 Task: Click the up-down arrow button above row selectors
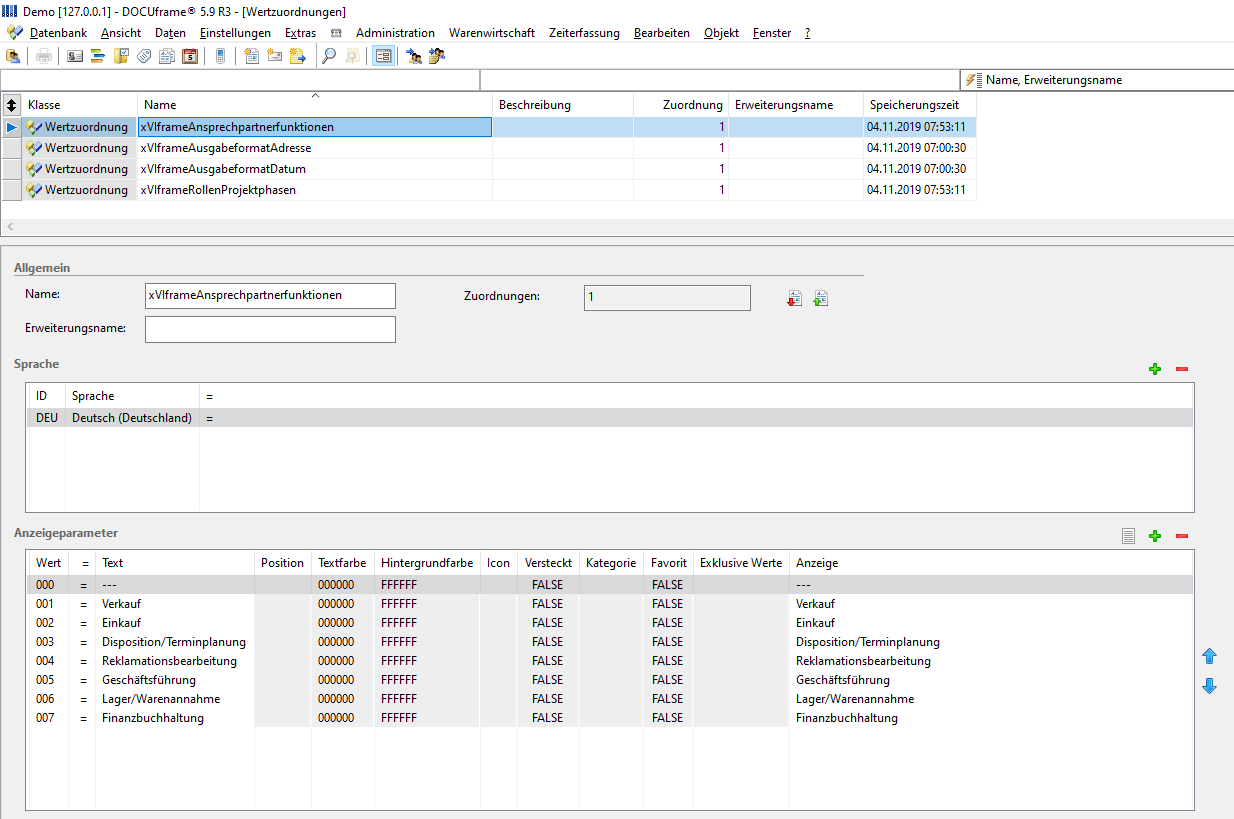tap(11, 104)
